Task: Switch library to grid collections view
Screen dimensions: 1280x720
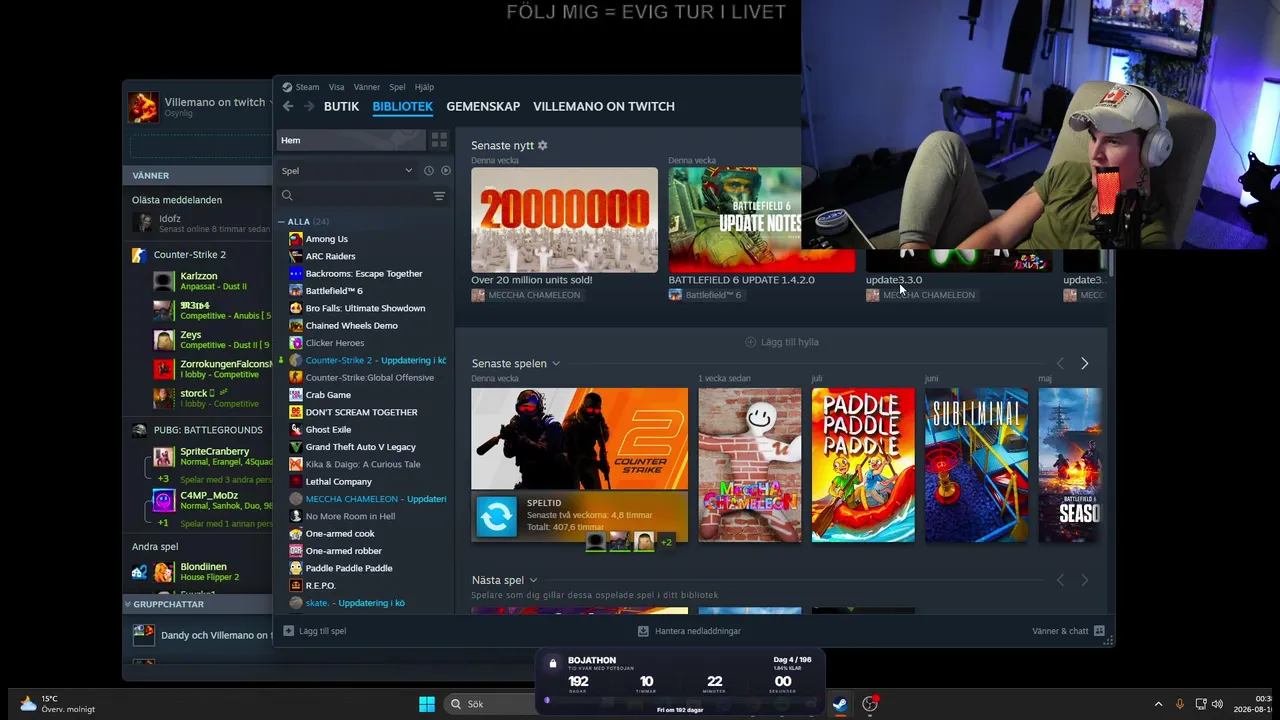Action: 439,140
